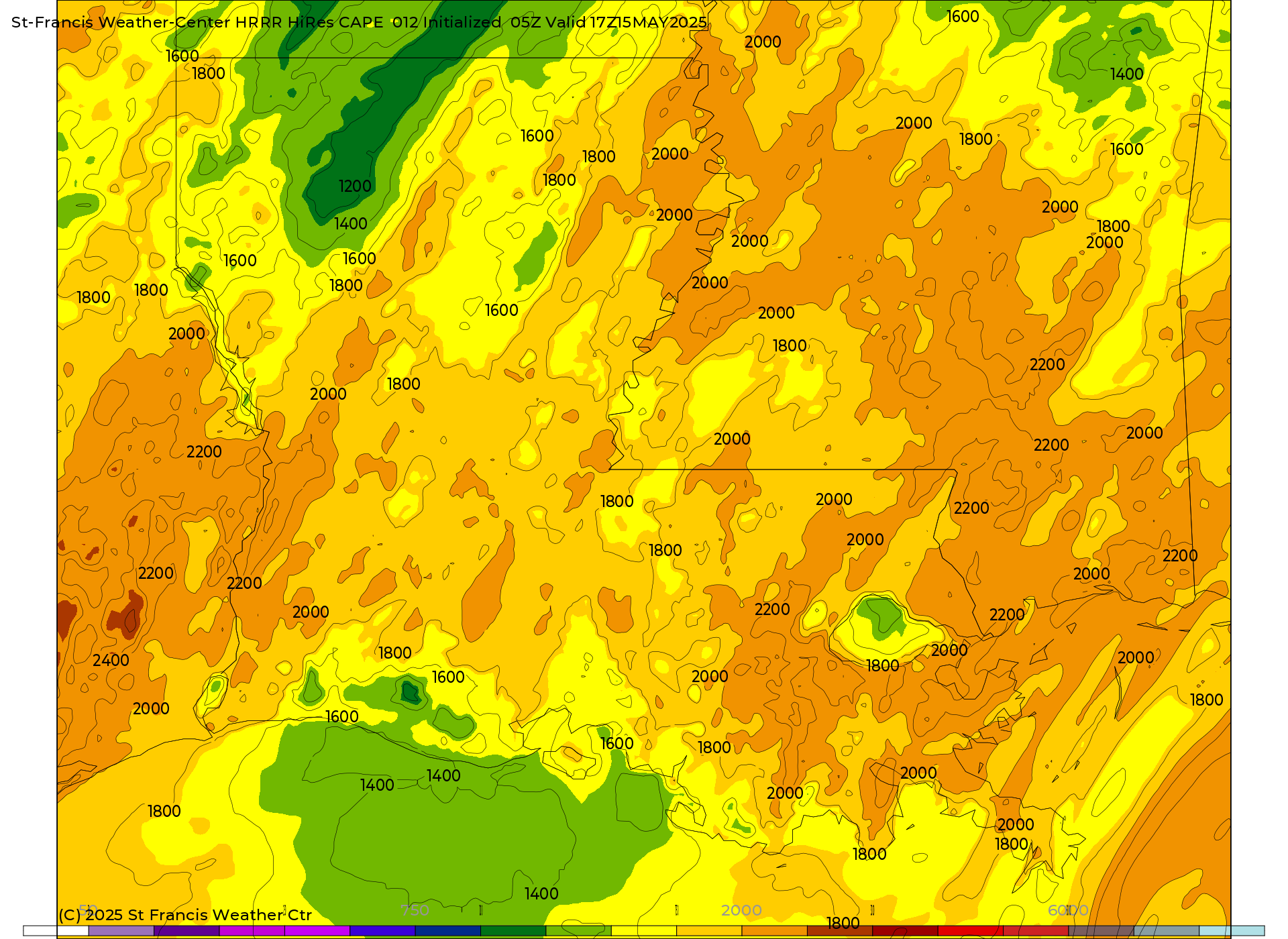The width and height of the screenshot is (1288, 939).
Task: Click the gray 2000 legend scale label above the color bar
Action: [741, 910]
